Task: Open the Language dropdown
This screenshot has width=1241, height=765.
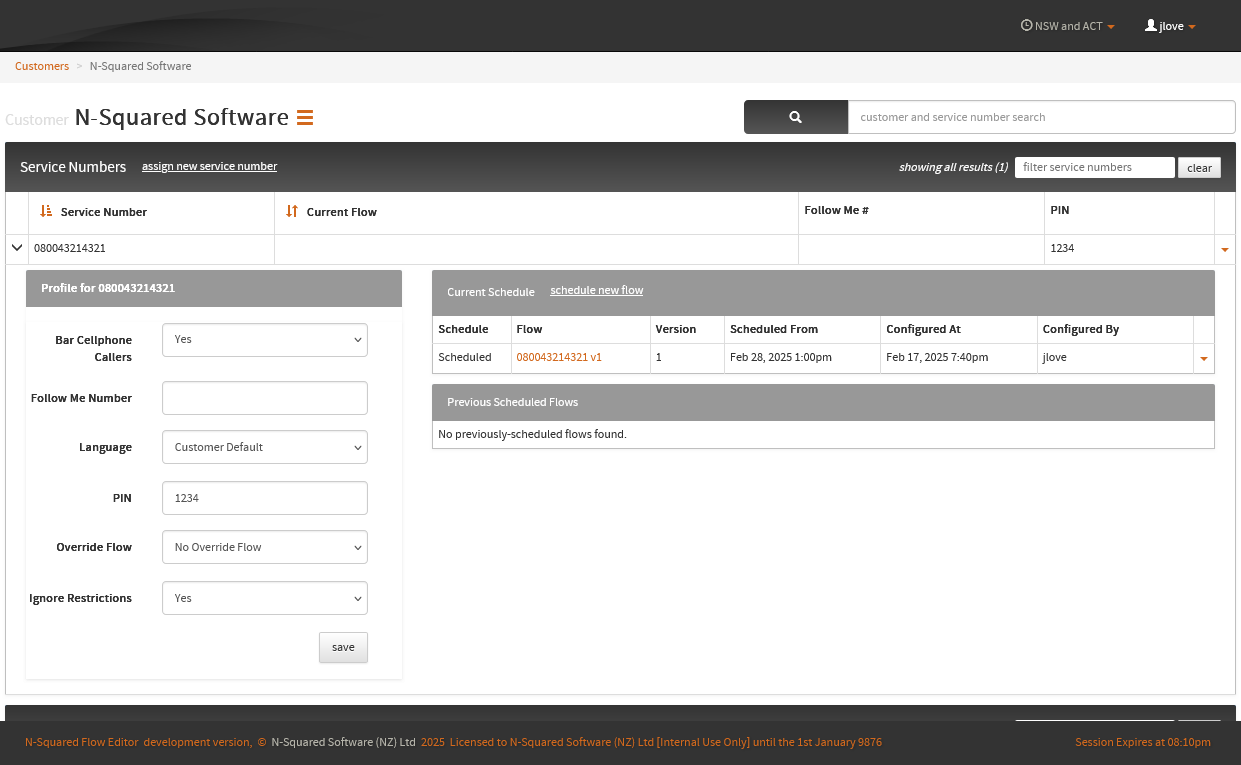Action: click(265, 447)
